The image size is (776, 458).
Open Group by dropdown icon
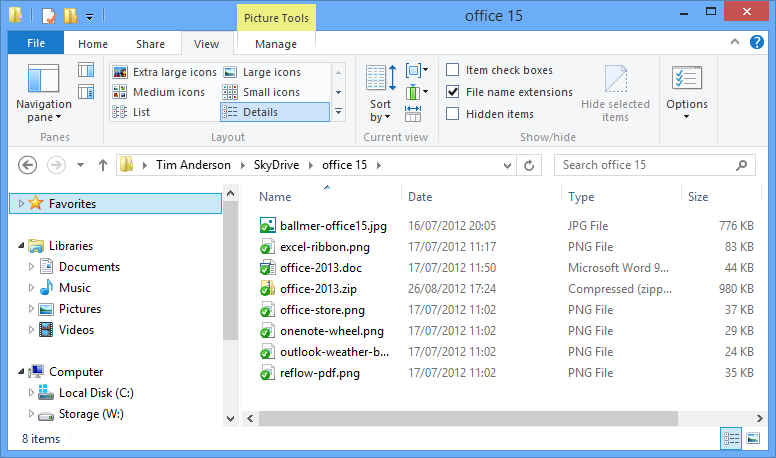click(x=417, y=70)
